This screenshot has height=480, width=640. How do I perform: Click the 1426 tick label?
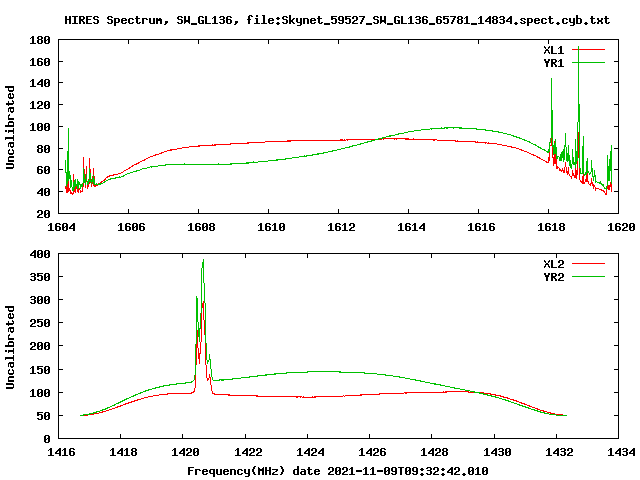372,452
